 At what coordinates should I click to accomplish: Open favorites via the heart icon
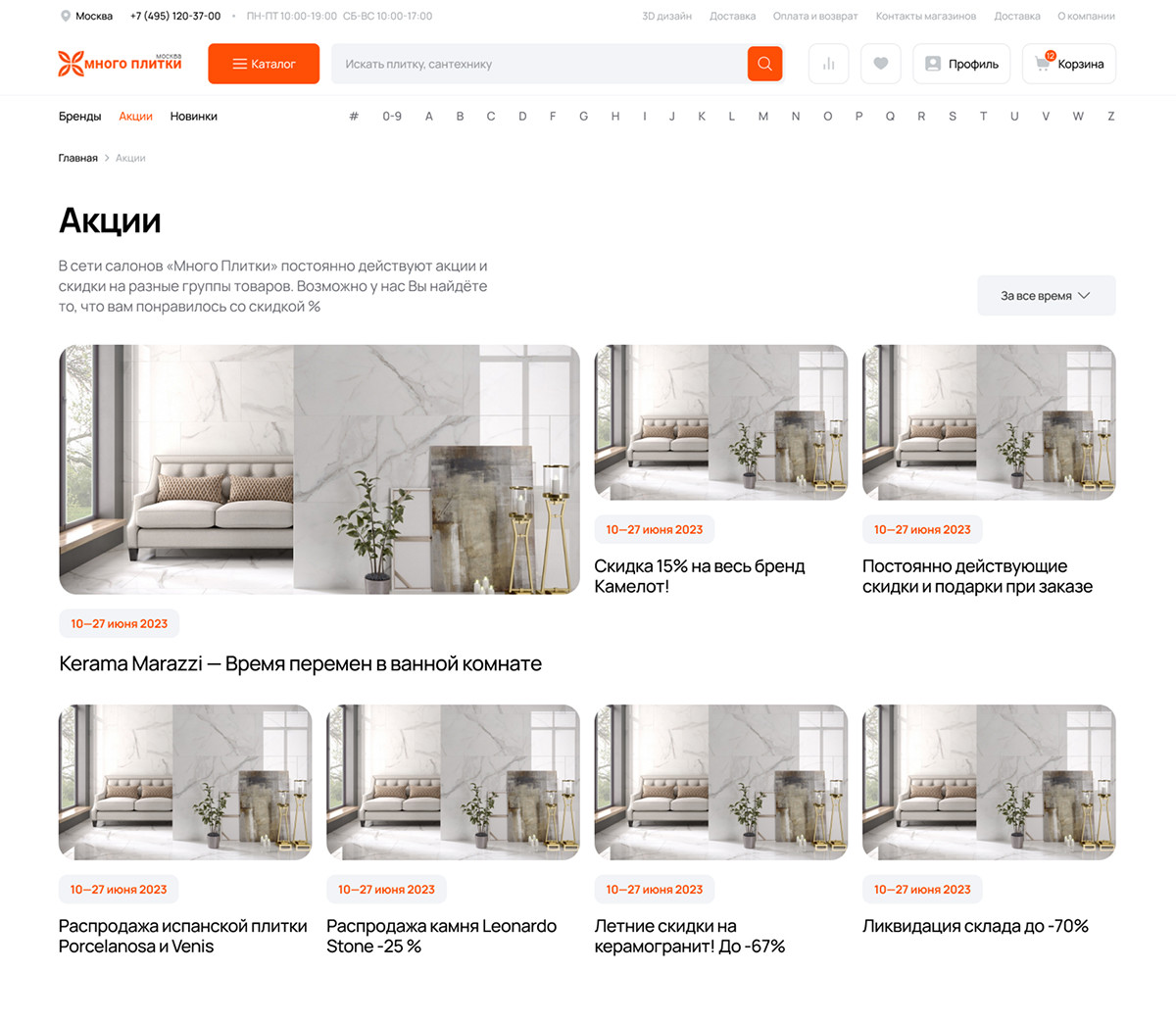tap(881, 64)
